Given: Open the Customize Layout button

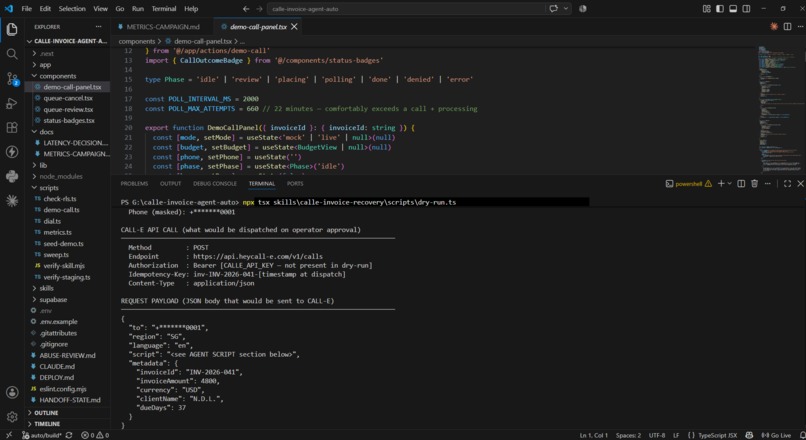Looking at the screenshot, I should click(x=706, y=9).
